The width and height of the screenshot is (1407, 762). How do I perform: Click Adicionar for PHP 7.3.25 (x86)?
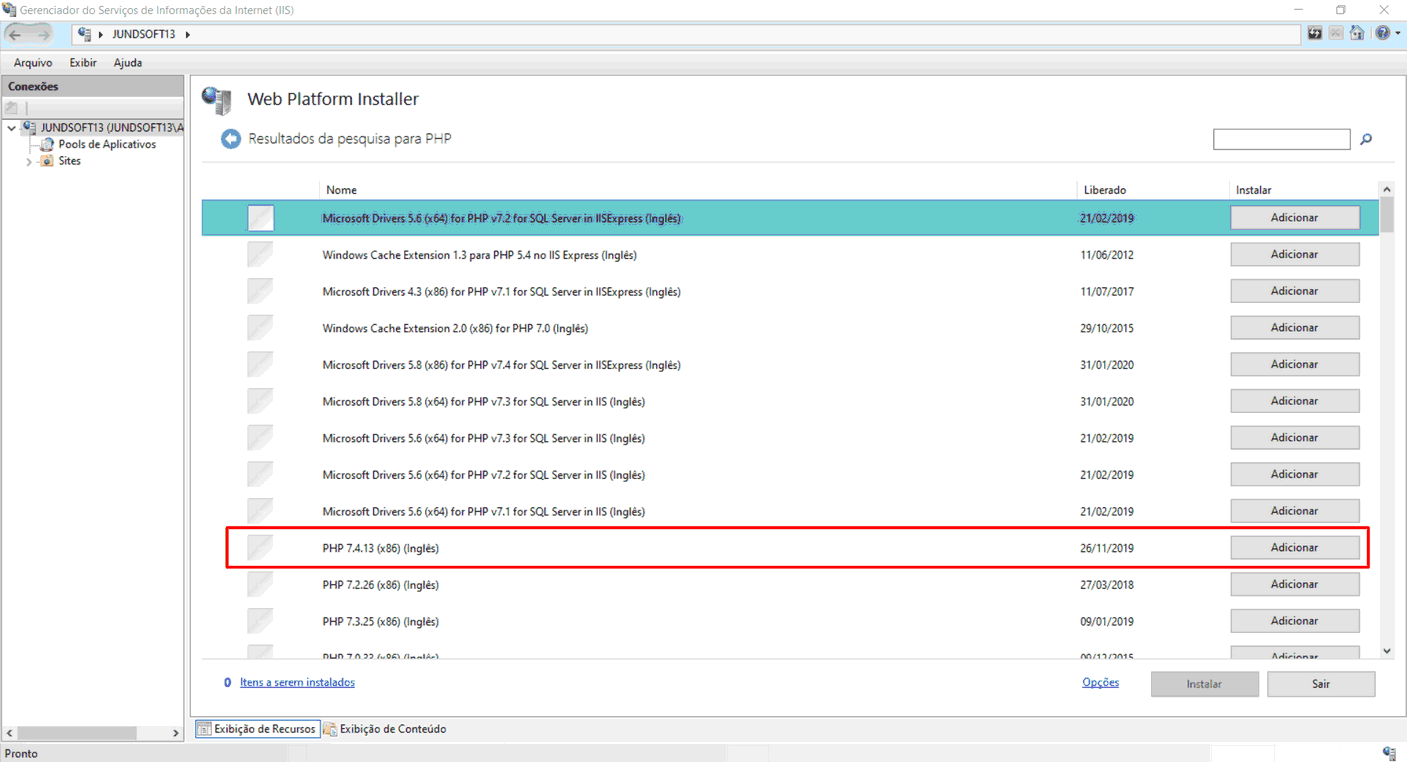click(x=1294, y=621)
